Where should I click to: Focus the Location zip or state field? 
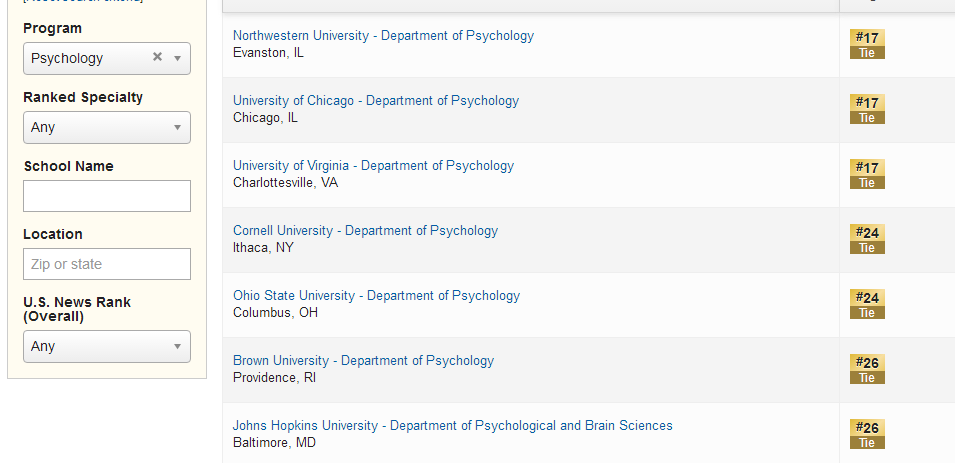click(x=107, y=264)
